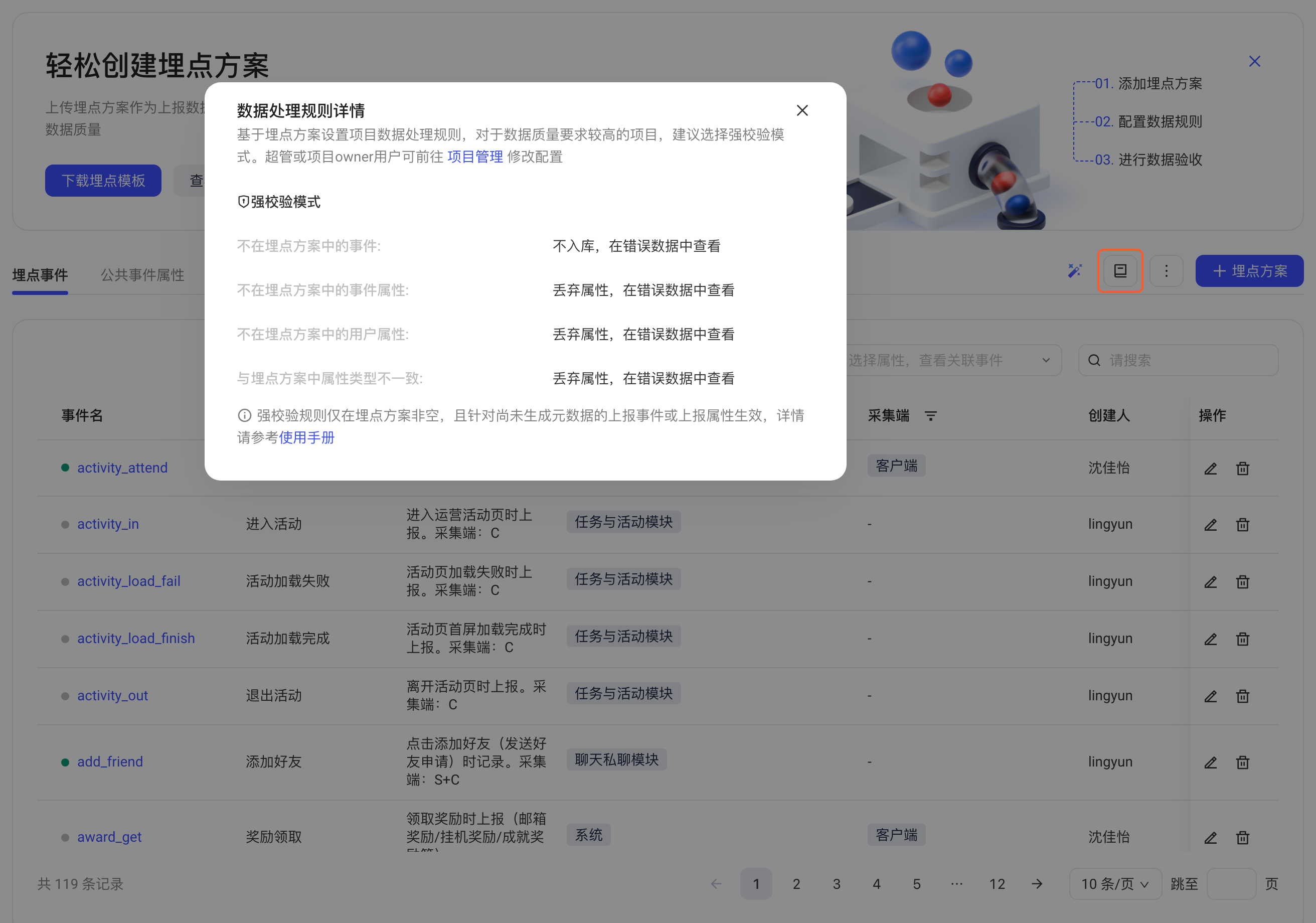Viewport: 1316px width, 923px height.
Task: Open the activity_attend event link
Action: 122,468
